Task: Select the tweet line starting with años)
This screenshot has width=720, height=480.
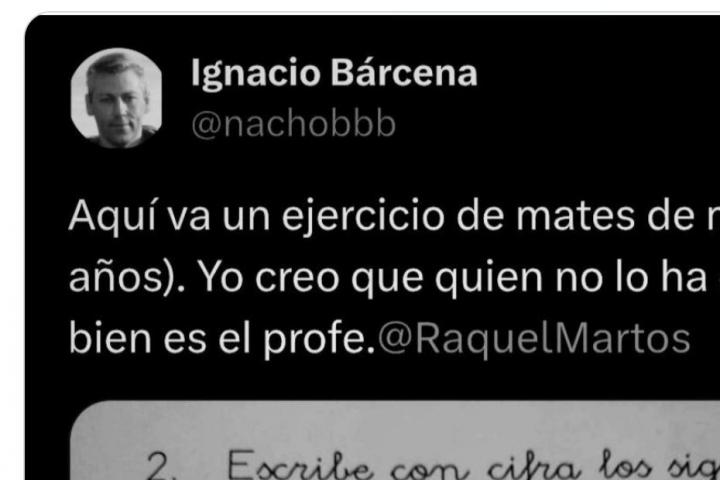Action: pyautogui.click(x=394, y=278)
